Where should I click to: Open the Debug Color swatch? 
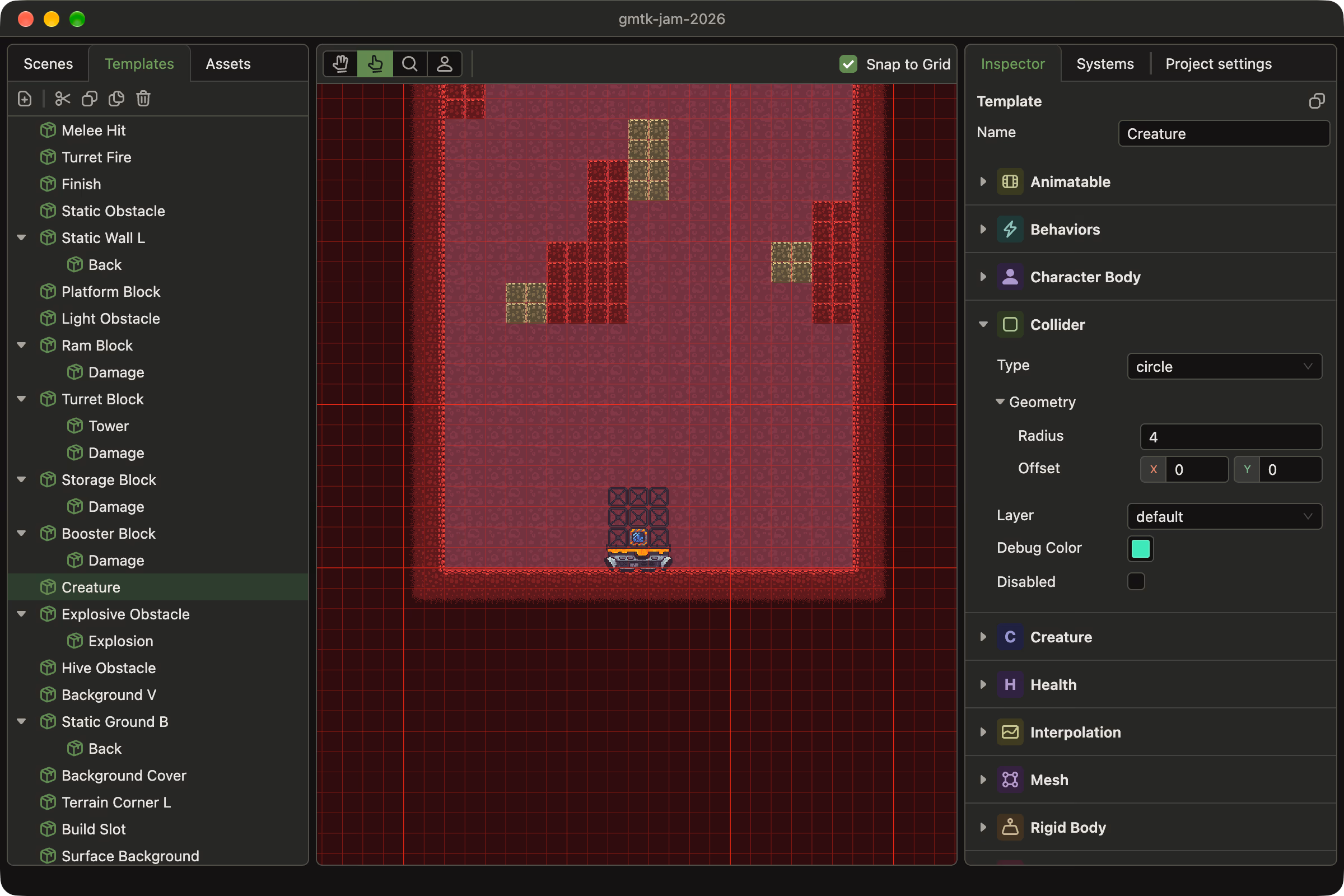point(1141,549)
